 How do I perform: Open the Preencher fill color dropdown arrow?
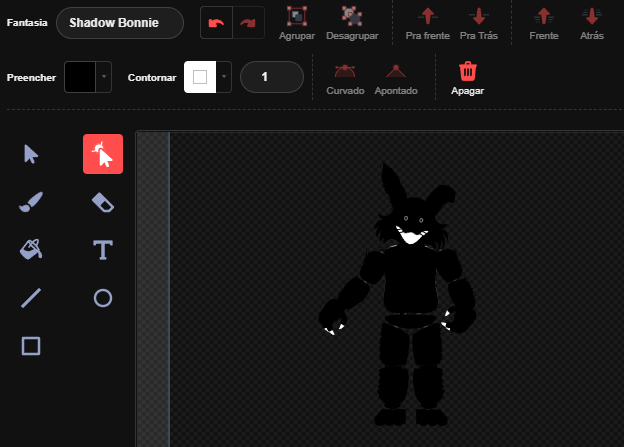tap(103, 77)
